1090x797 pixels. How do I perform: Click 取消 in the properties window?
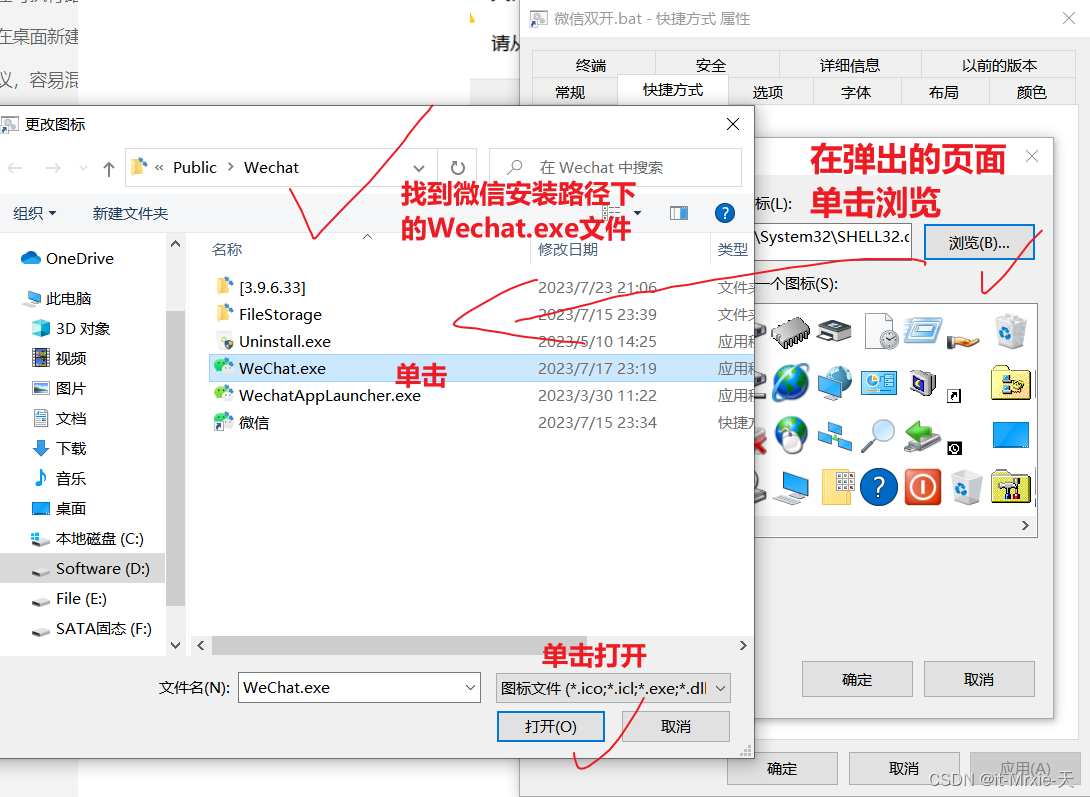pyautogui.click(x=904, y=769)
